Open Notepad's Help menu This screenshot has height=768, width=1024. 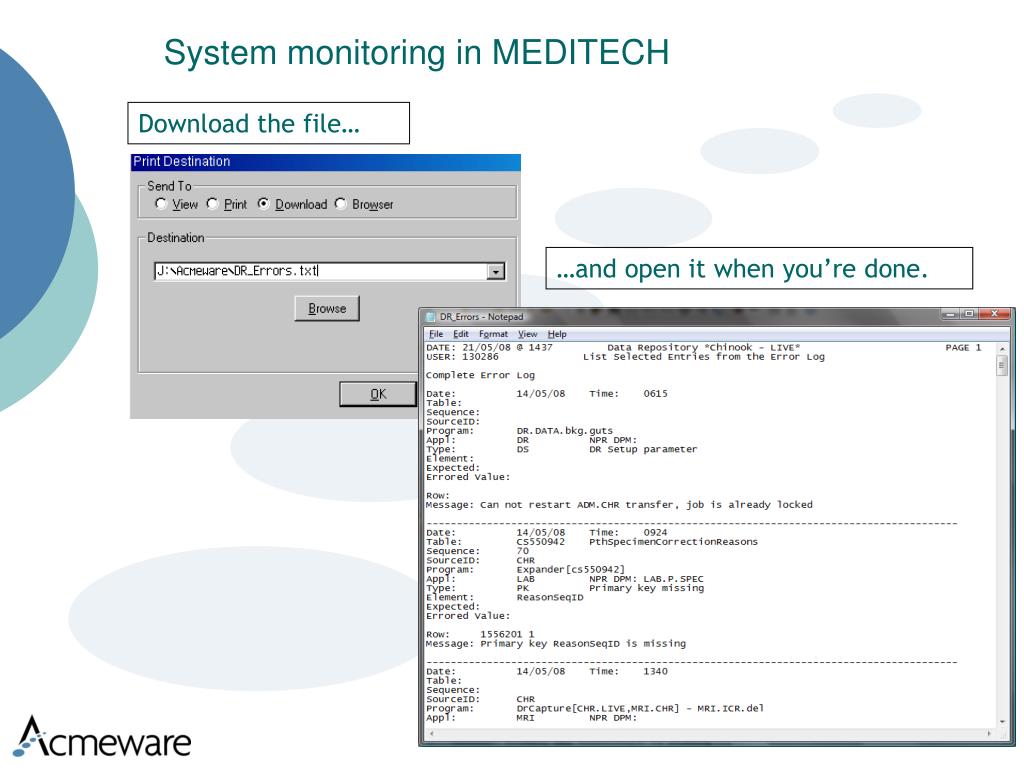tap(557, 334)
